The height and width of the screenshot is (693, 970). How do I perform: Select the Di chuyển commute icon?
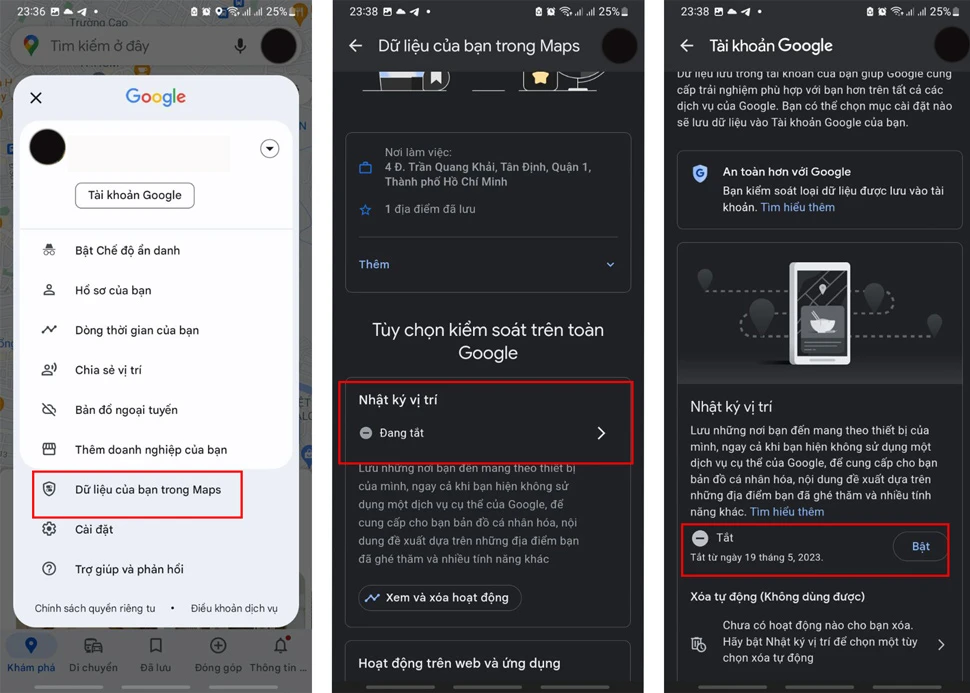tap(94, 646)
